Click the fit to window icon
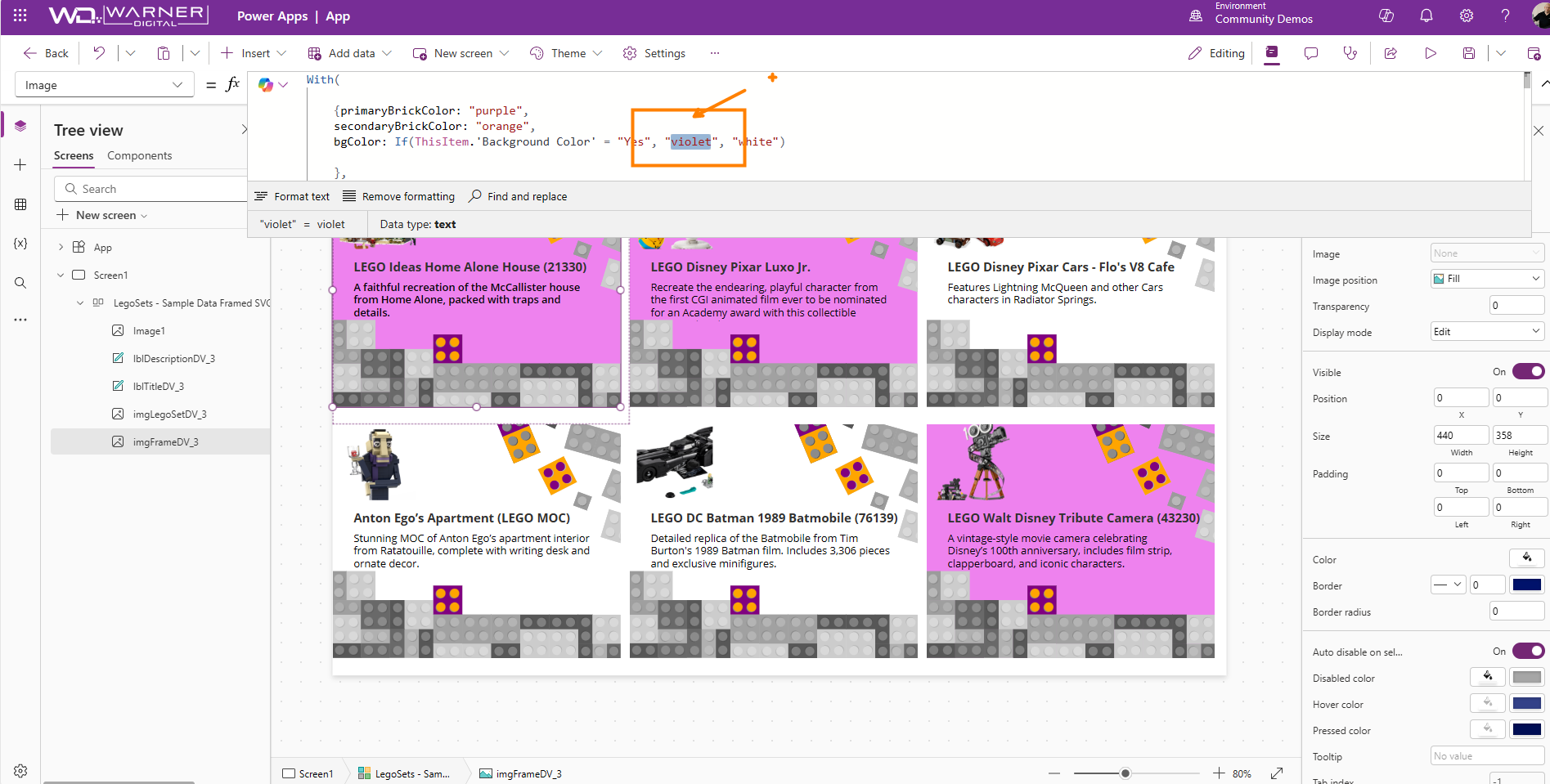The image size is (1550, 784). (1277, 773)
